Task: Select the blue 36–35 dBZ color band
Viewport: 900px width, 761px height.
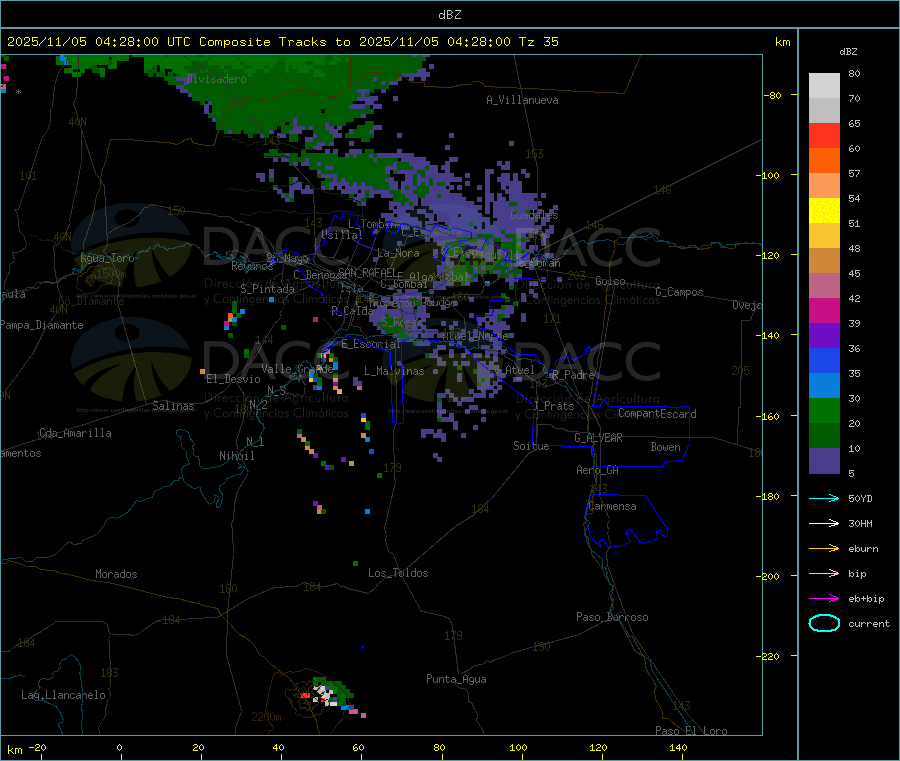Action: coord(824,360)
